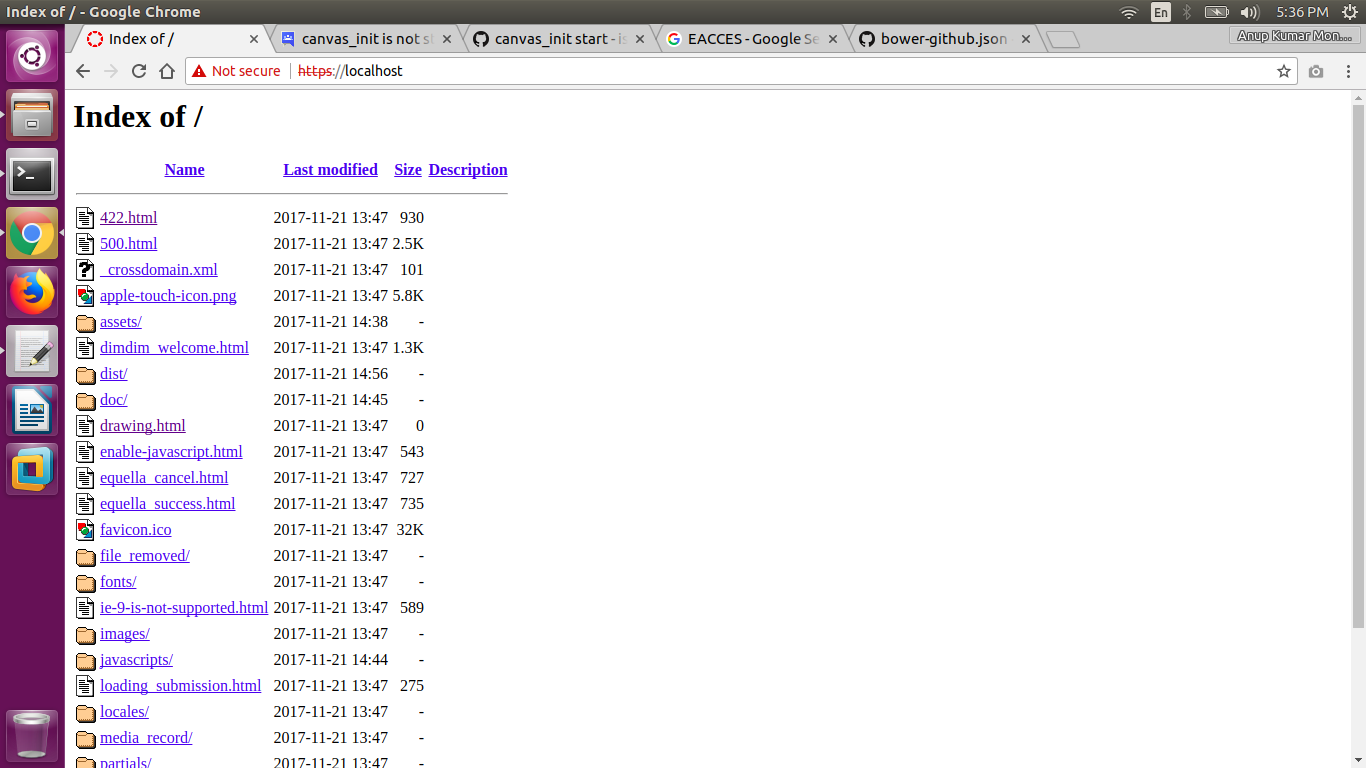Open the Terminal from the dock
The height and width of the screenshot is (768, 1366).
tap(32, 175)
